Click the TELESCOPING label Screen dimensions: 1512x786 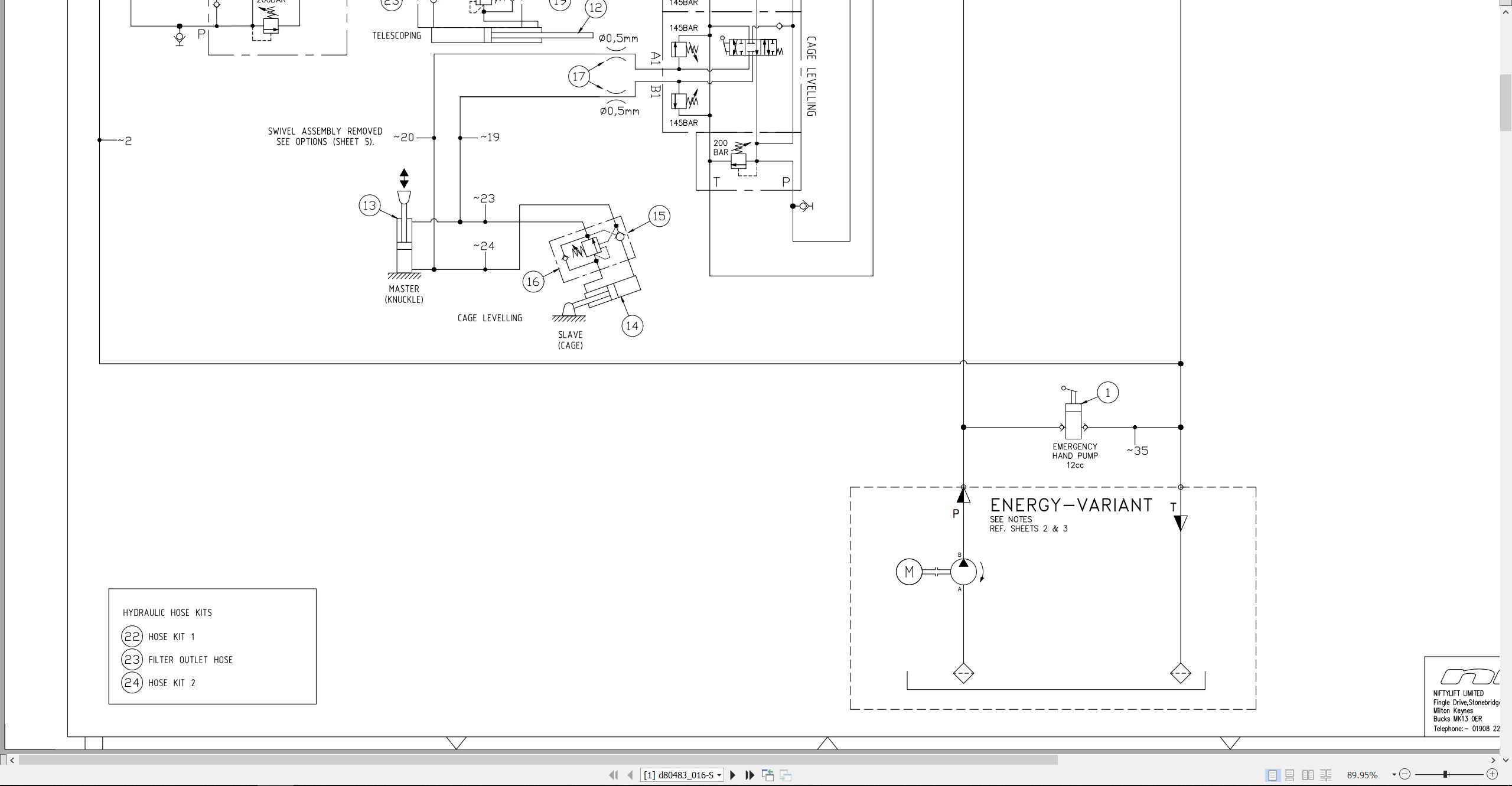396,35
